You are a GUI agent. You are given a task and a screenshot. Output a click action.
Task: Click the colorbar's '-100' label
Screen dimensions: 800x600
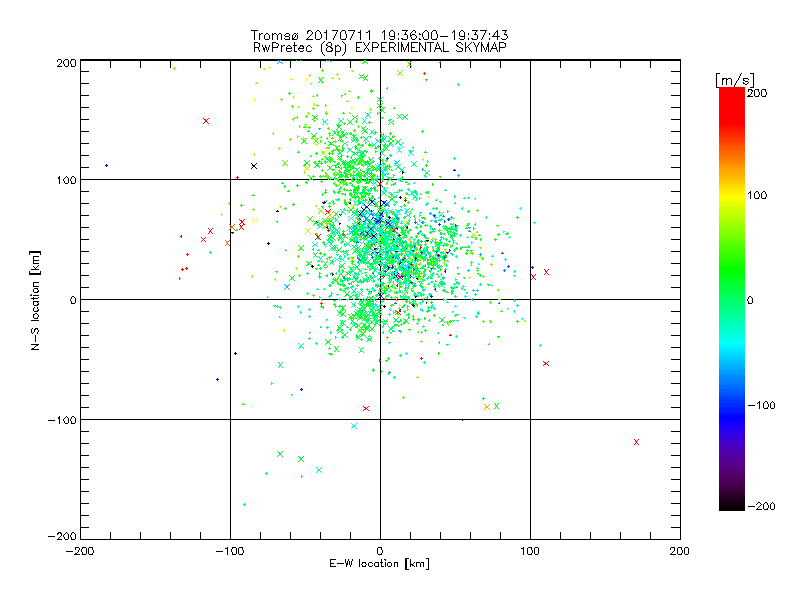tap(761, 405)
